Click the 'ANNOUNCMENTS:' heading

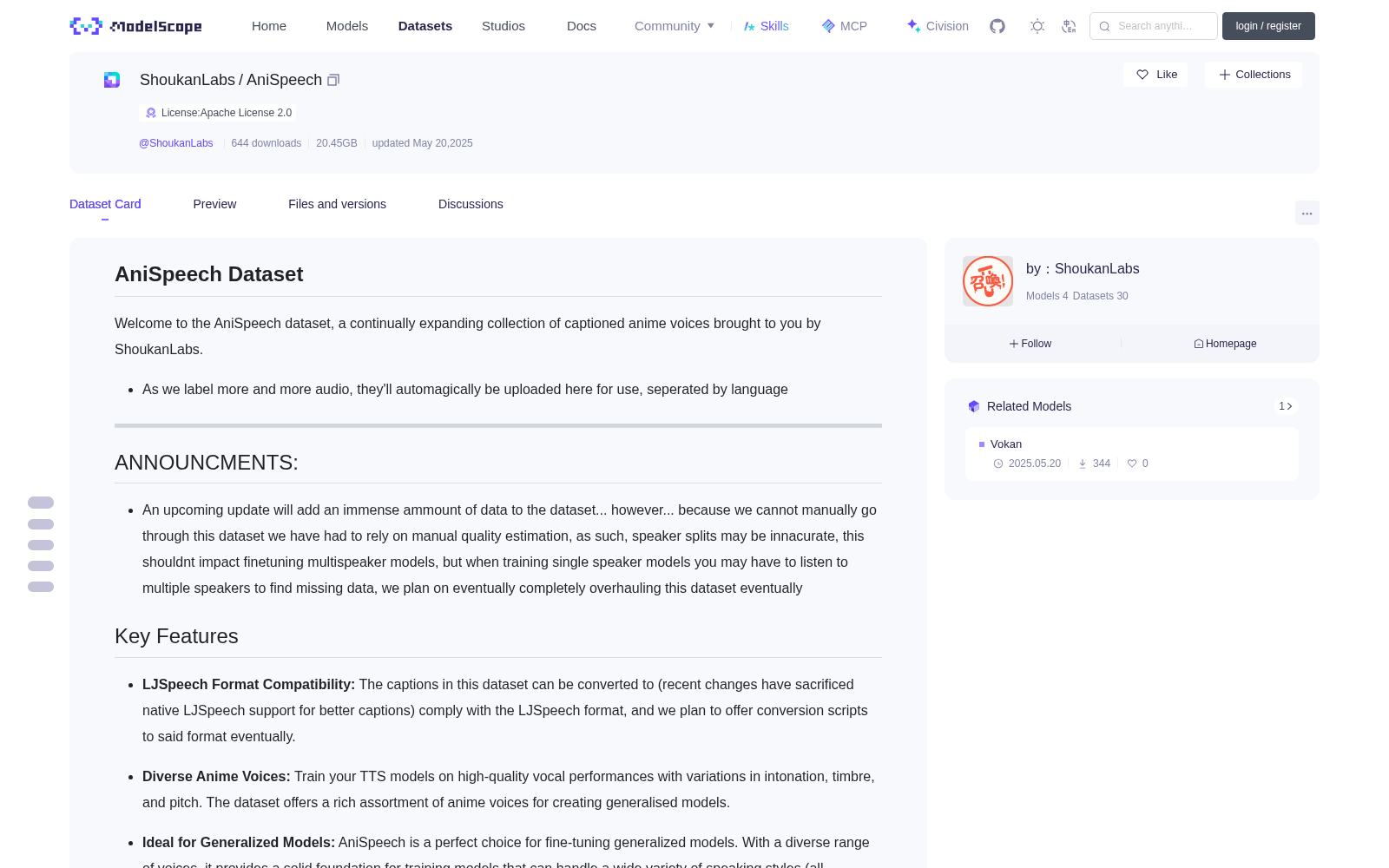point(207,463)
